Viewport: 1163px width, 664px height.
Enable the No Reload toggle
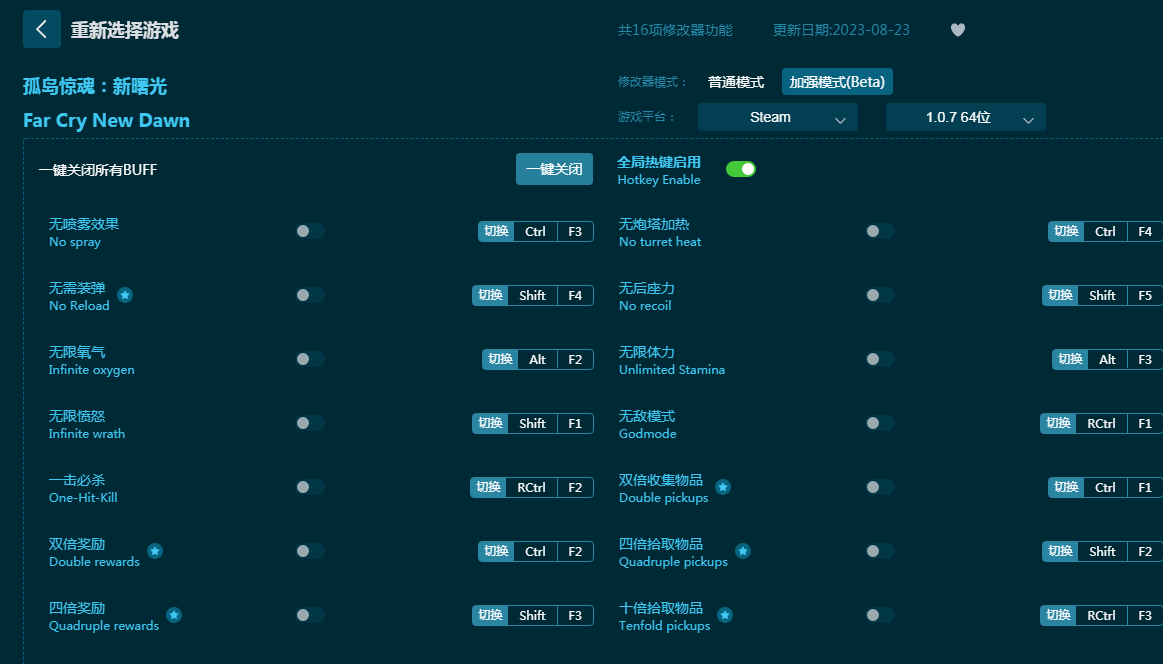coord(310,295)
